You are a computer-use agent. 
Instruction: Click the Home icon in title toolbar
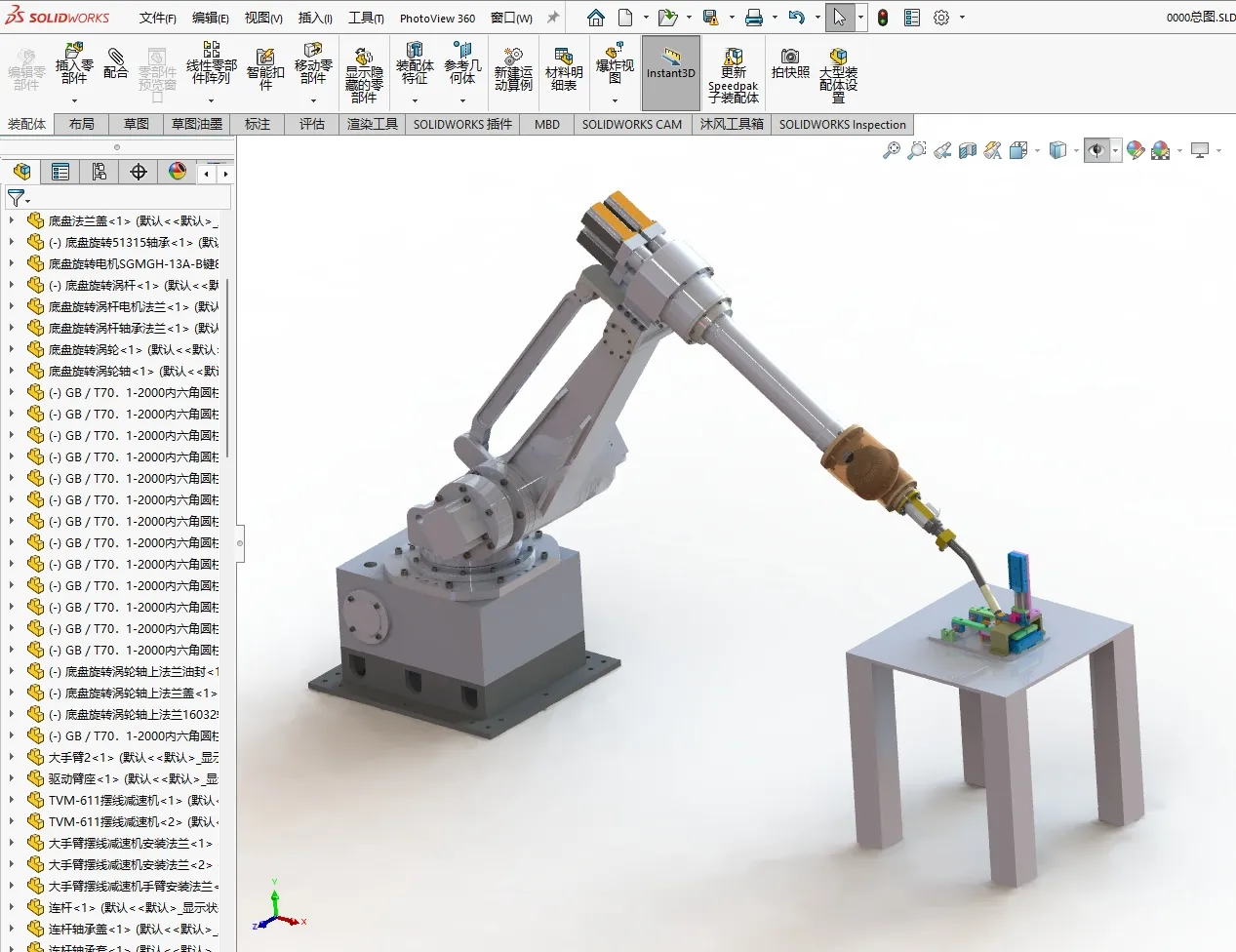(596, 18)
